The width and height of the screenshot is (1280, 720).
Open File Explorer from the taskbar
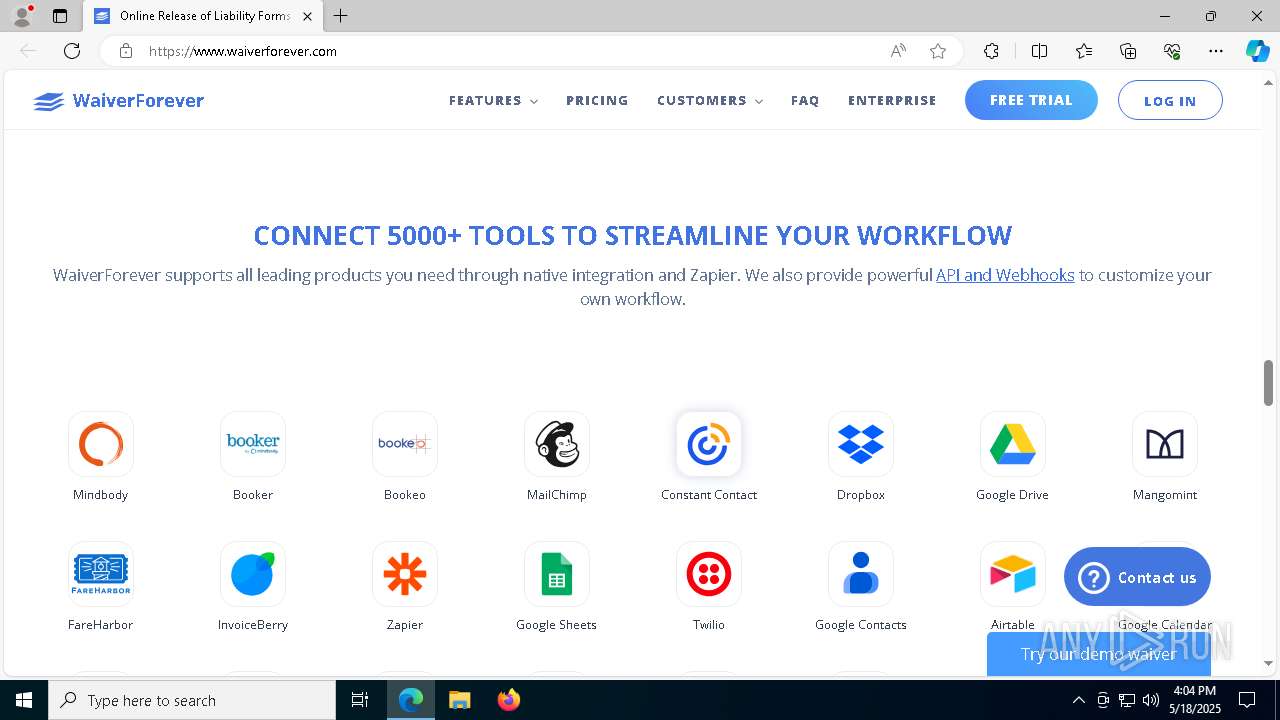tap(459, 700)
